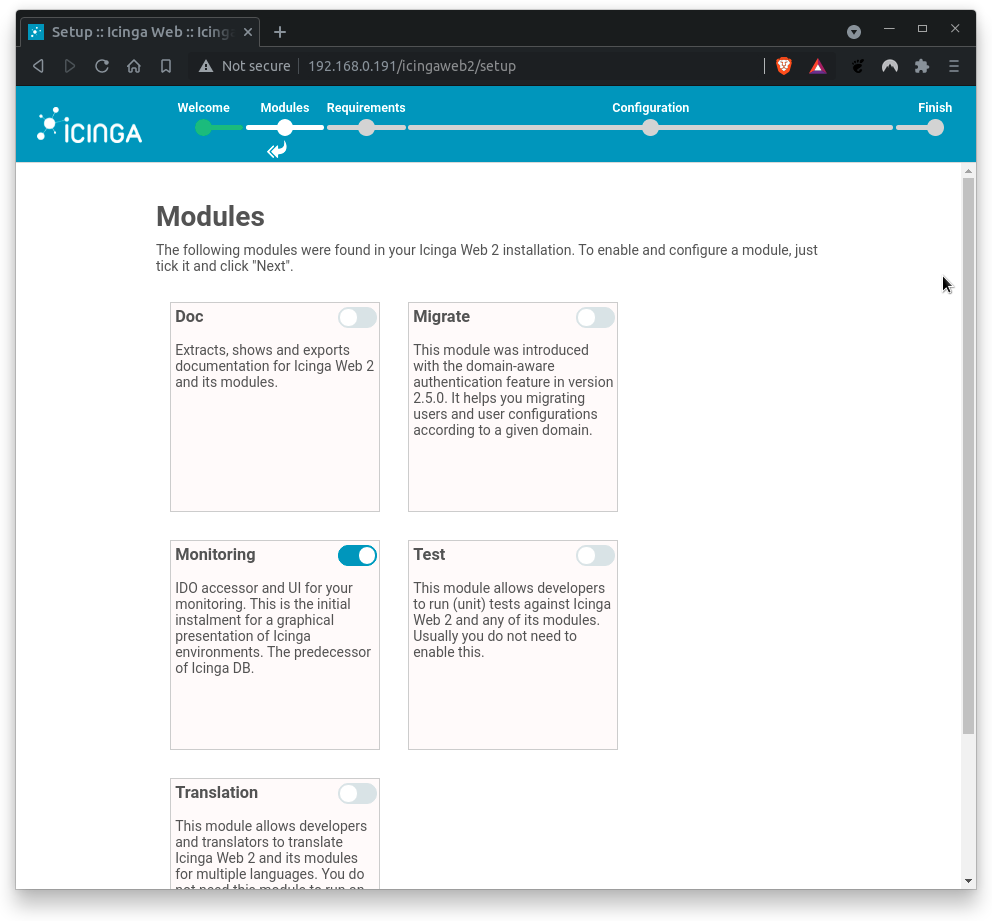Click the bookmark icon next to the address bar
This screenshot has width=992, height=921.
click(x=166, y=66)
